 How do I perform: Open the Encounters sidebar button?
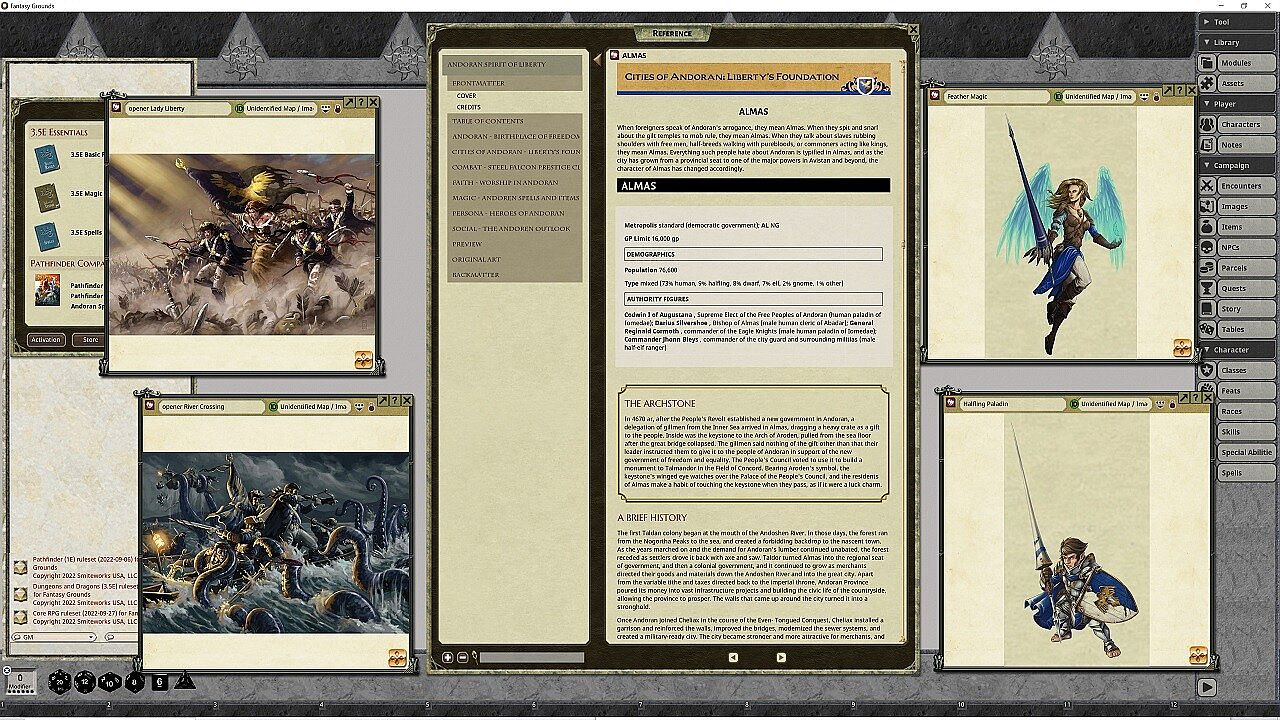pos(1236,186)
